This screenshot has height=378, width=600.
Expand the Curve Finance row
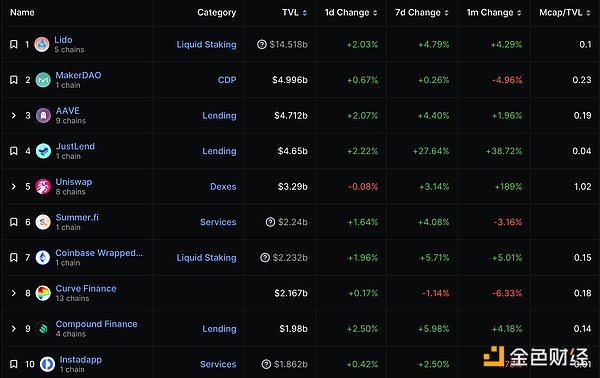[x=14, y=293]
